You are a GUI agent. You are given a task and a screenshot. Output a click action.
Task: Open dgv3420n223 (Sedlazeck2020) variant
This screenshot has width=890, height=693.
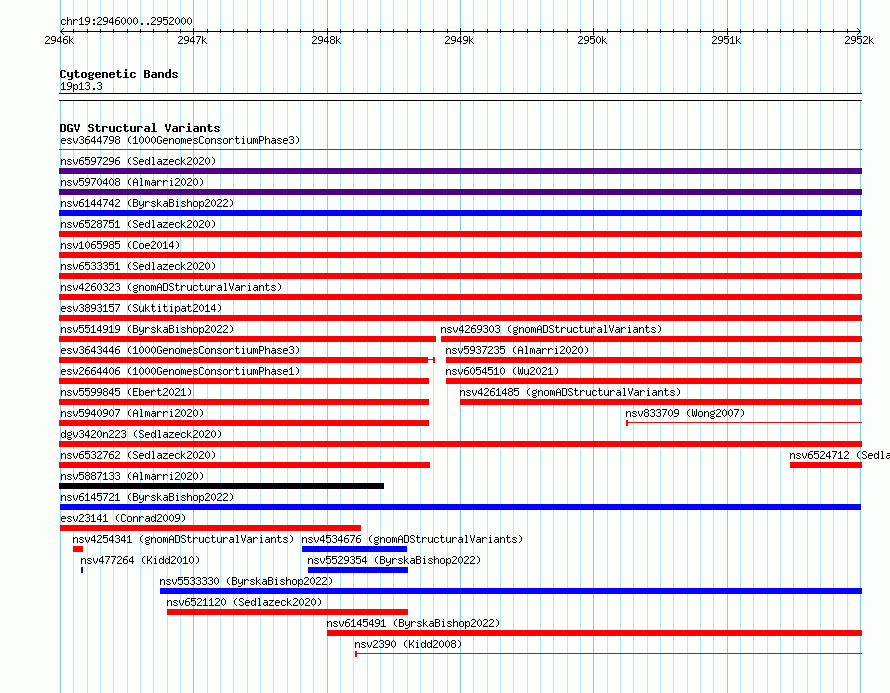(x=141, y=434)
